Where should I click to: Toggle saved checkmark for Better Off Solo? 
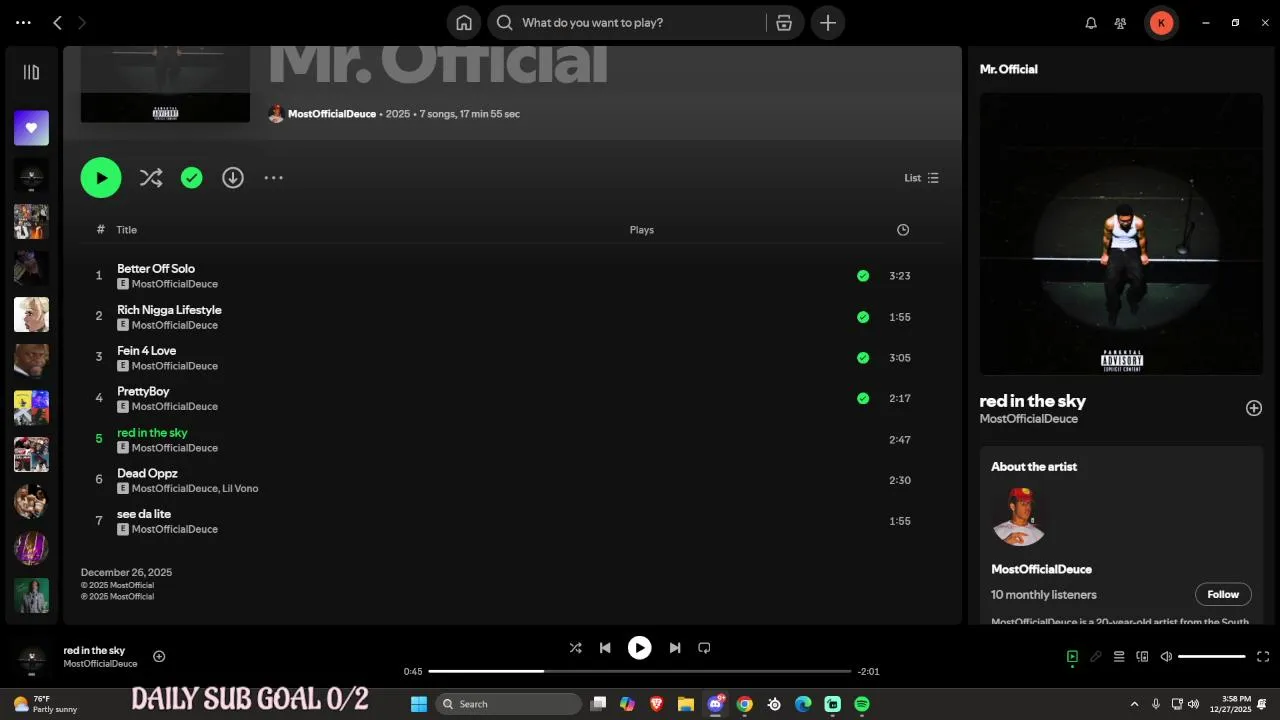click(x=863, y=276)
